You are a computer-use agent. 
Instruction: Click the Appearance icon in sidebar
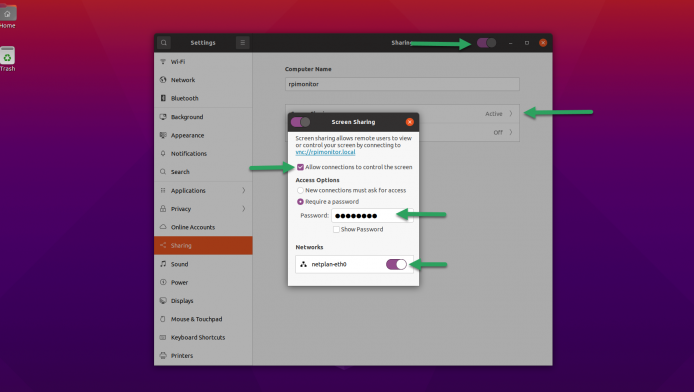(163, 135)
